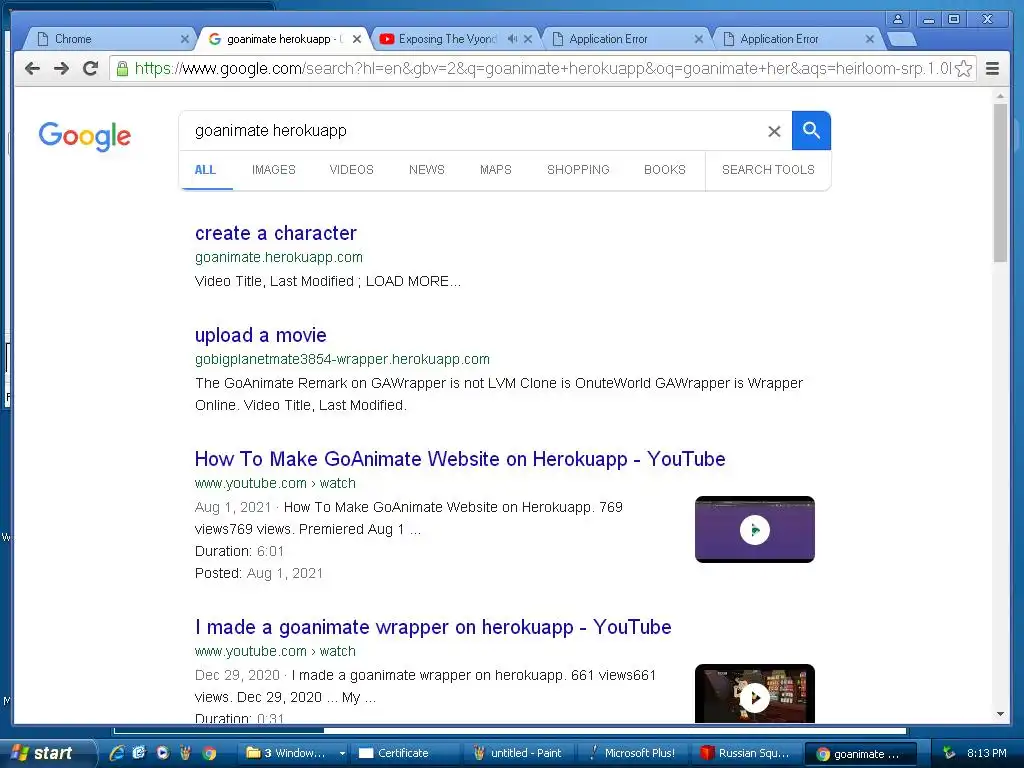Launch Chrome from the quick launch bar

[209, 753]
